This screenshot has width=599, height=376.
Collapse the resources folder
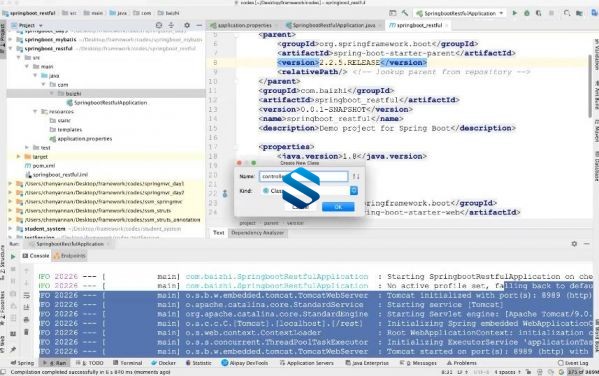pyautogui.click(x=36, y=112)
